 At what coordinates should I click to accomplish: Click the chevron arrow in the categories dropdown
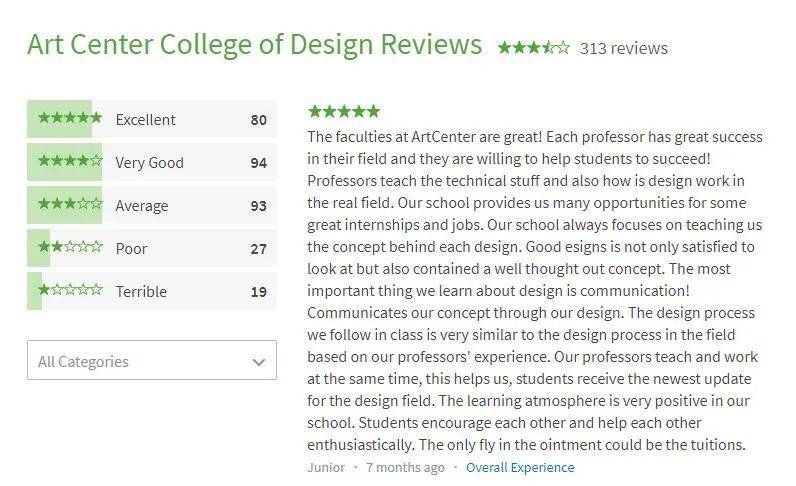point(259,362)
